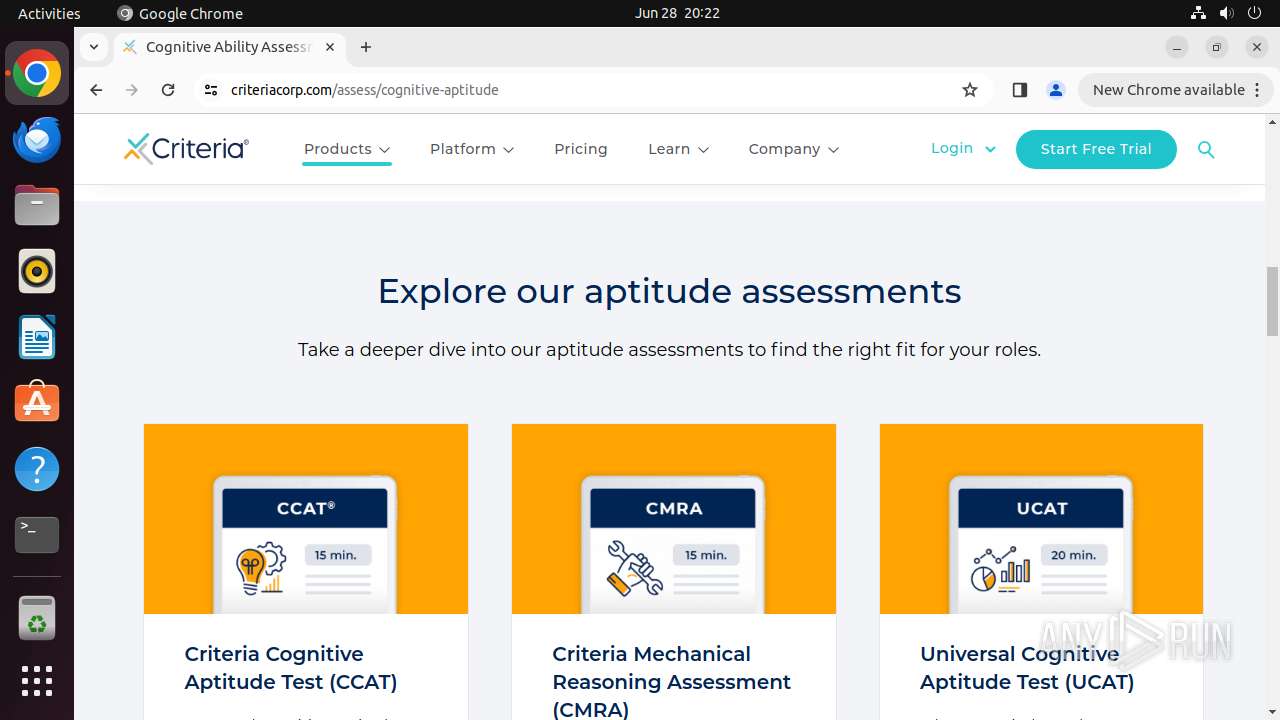View site information icon in address bar
1280x720 pixels.
[210, 90]
